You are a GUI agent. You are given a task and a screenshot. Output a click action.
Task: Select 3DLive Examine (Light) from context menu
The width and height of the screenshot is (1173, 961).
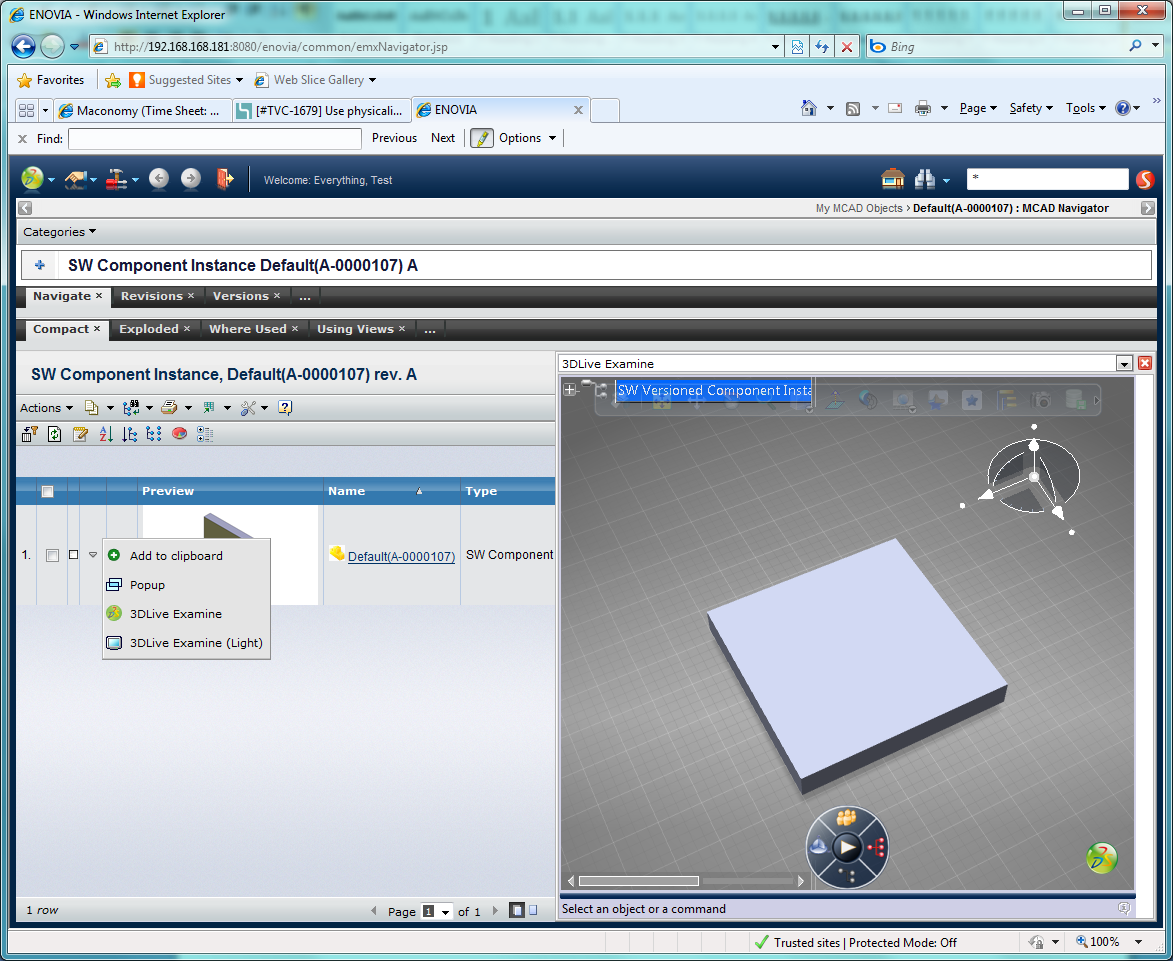coord(196,643)
